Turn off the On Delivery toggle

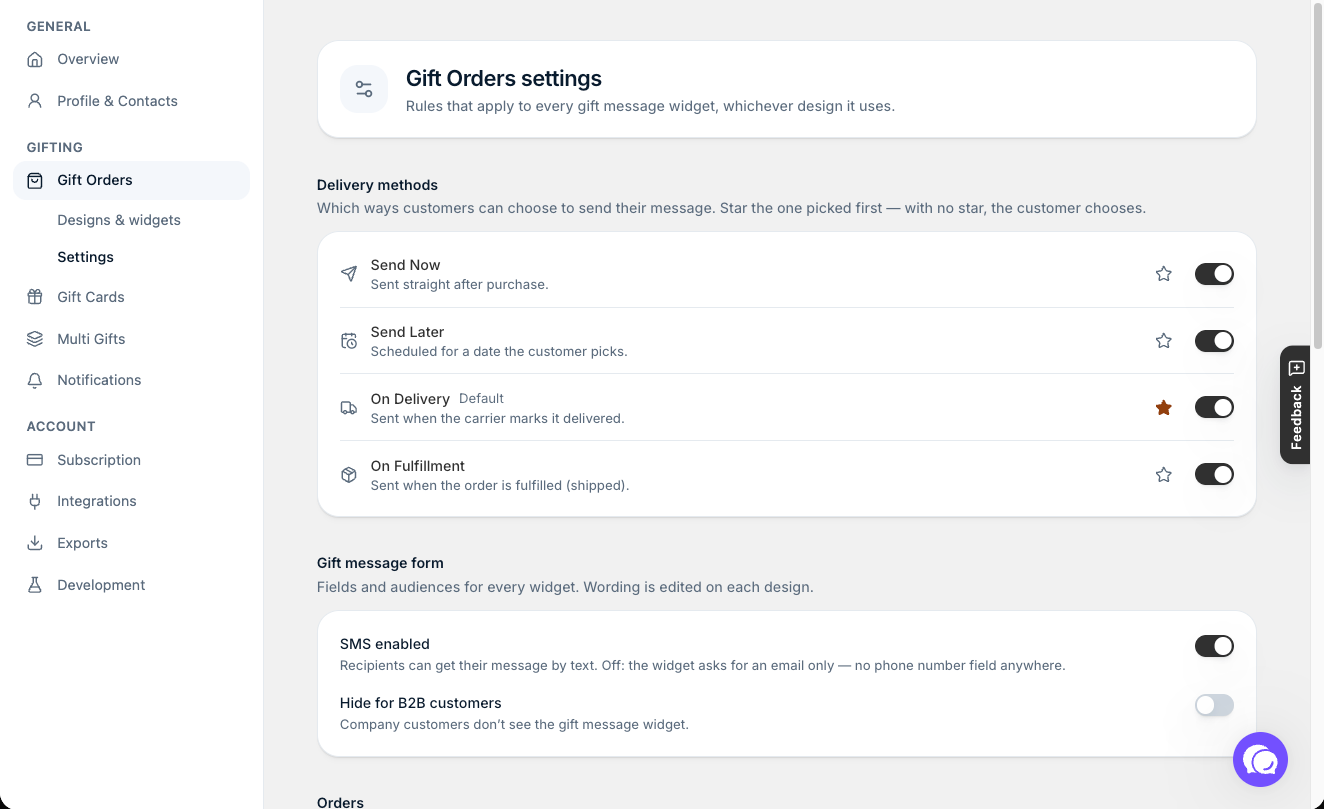1214,408
